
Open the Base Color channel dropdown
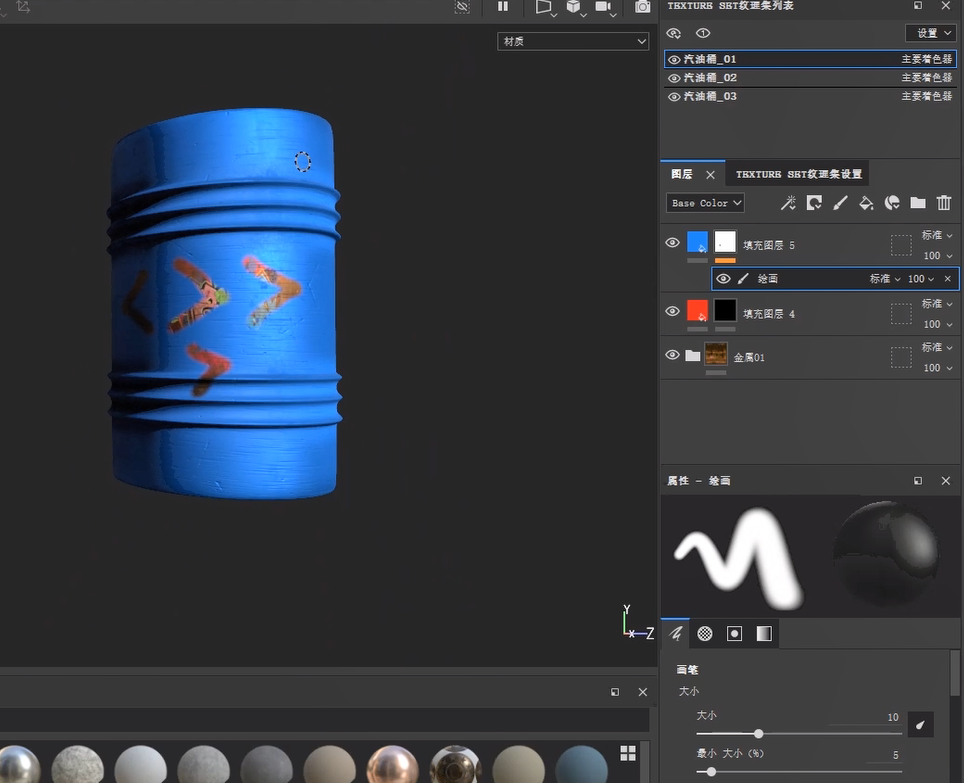point(705,203)
